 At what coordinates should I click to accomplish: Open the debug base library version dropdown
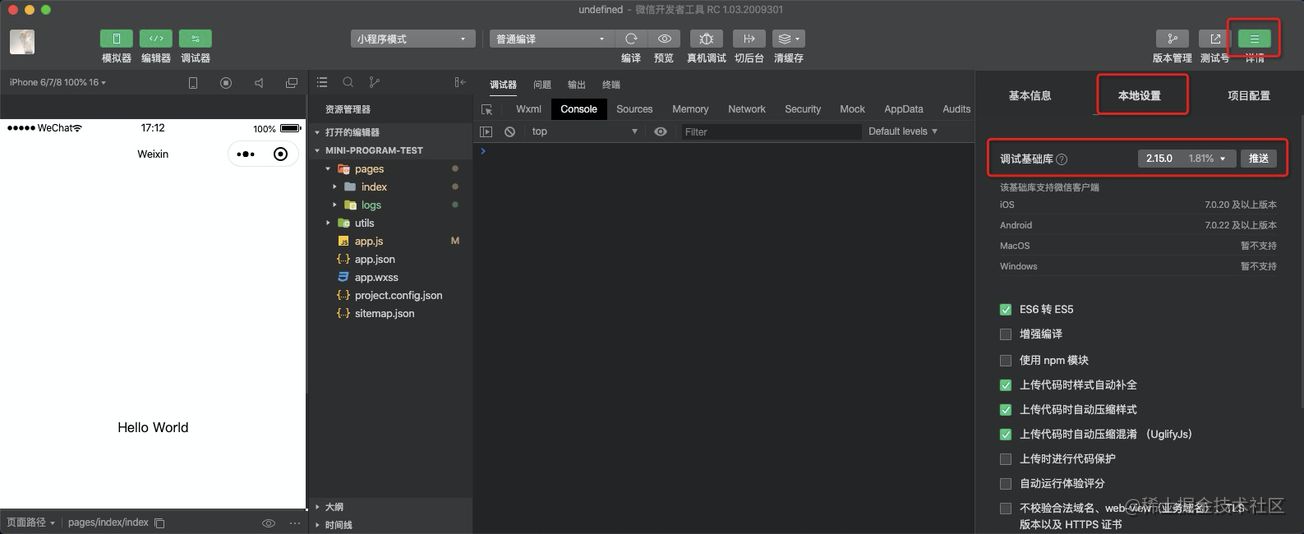click(1186, 159)
